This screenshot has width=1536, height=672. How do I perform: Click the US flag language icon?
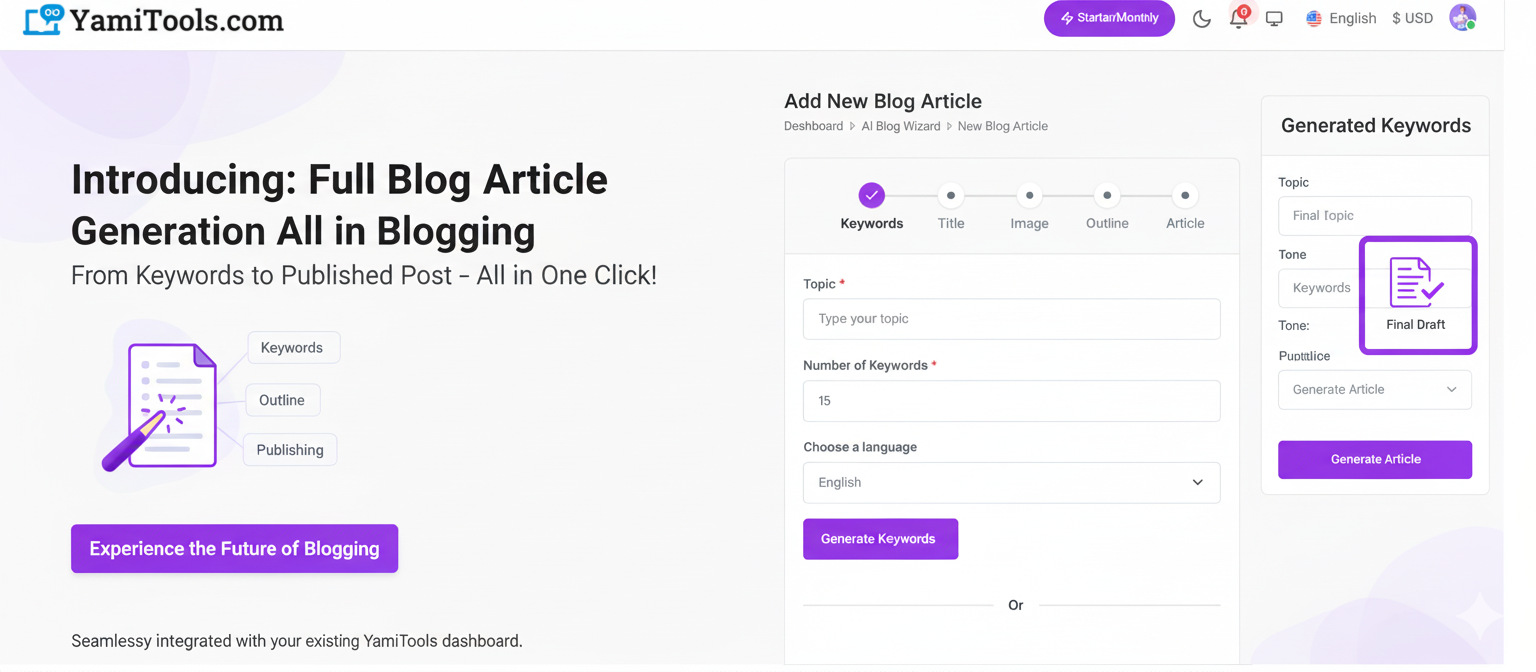1314,19
